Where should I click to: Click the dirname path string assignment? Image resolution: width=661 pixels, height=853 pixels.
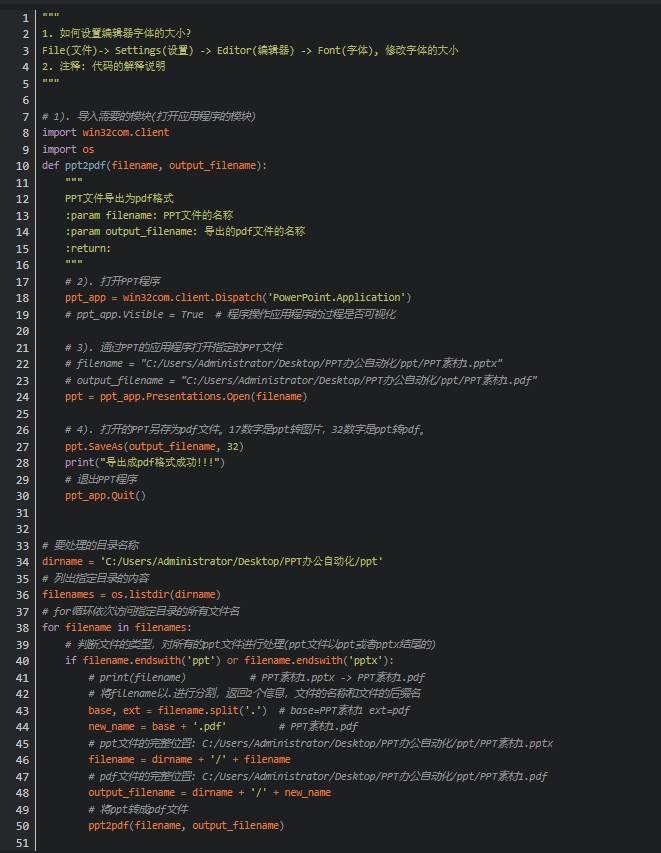coord(212,561)
